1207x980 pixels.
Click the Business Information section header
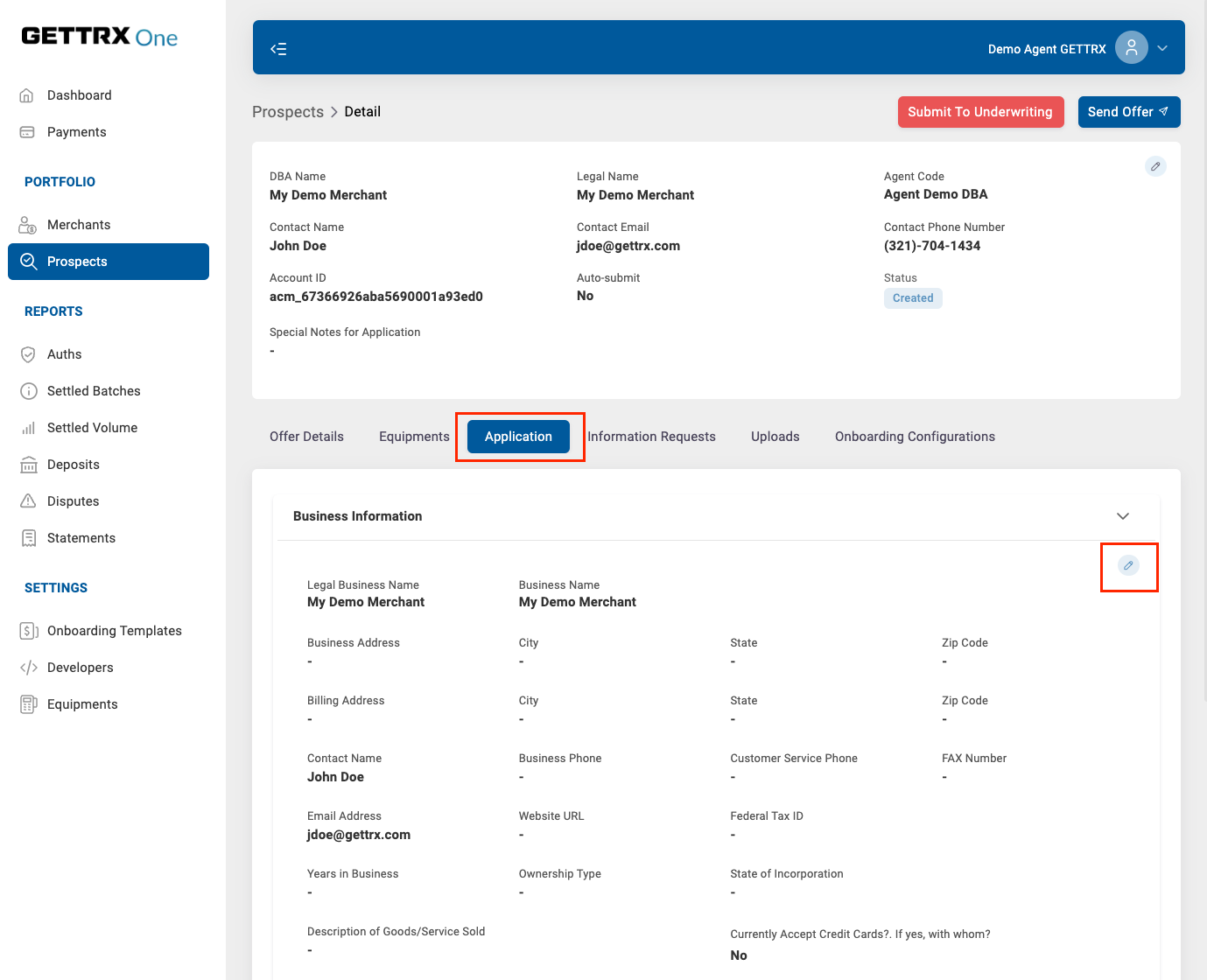point(716,516)
